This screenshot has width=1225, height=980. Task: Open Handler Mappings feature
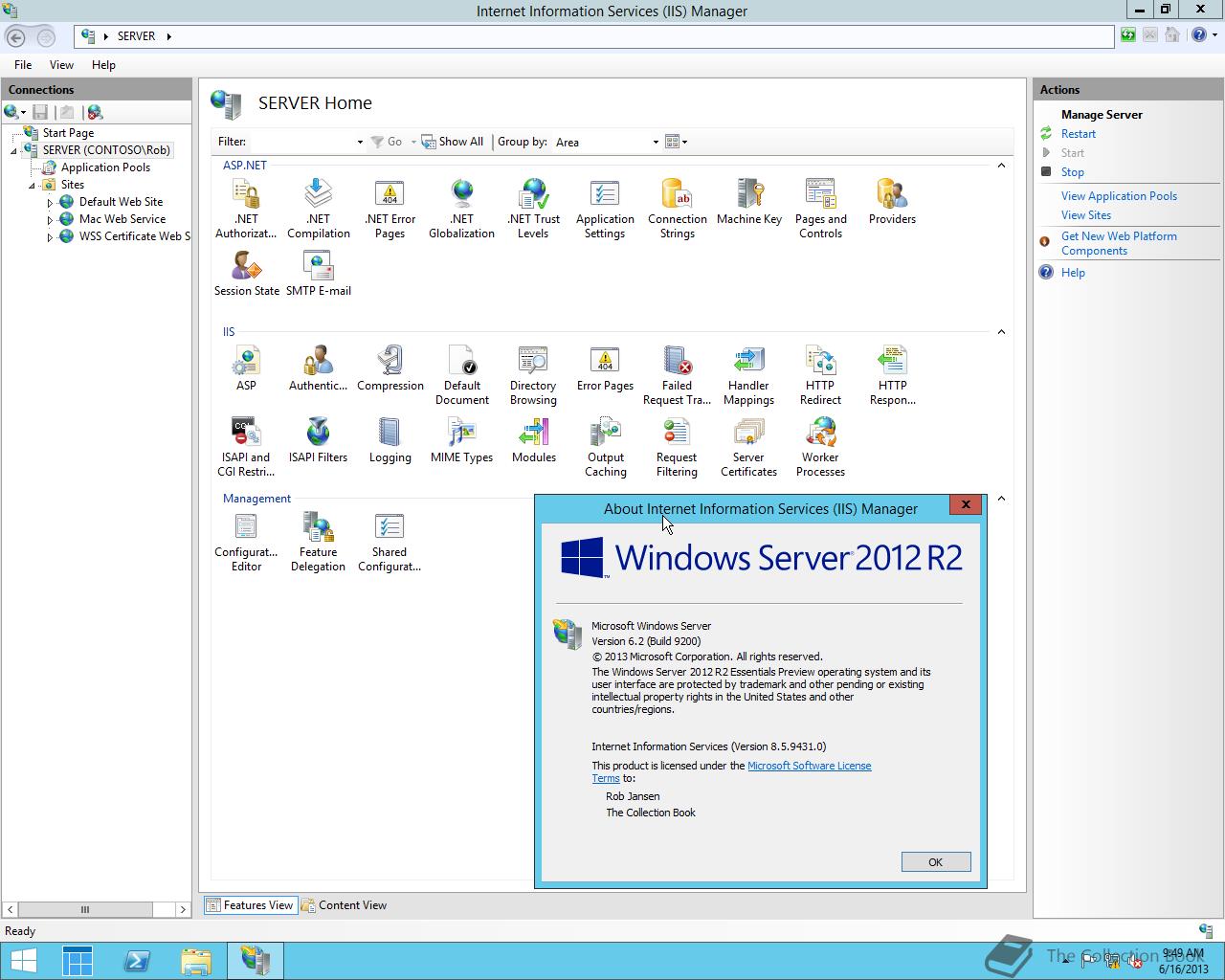pyautogui.click(x=749, y=375)
